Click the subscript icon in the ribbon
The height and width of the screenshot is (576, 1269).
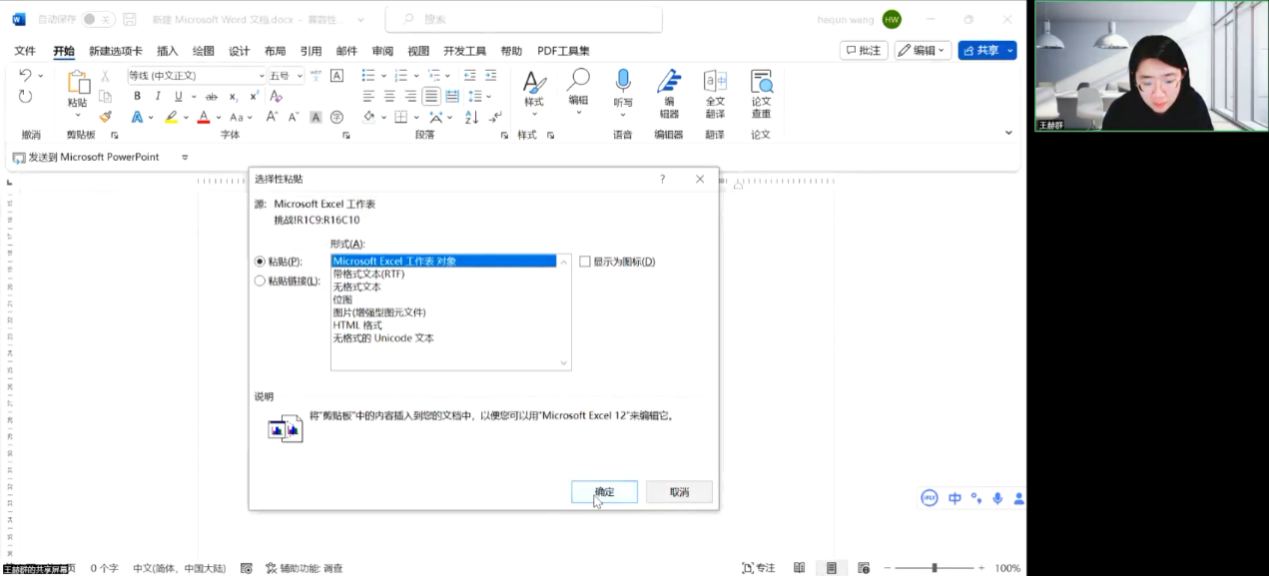pyautogui.click(x=233, y=96)
